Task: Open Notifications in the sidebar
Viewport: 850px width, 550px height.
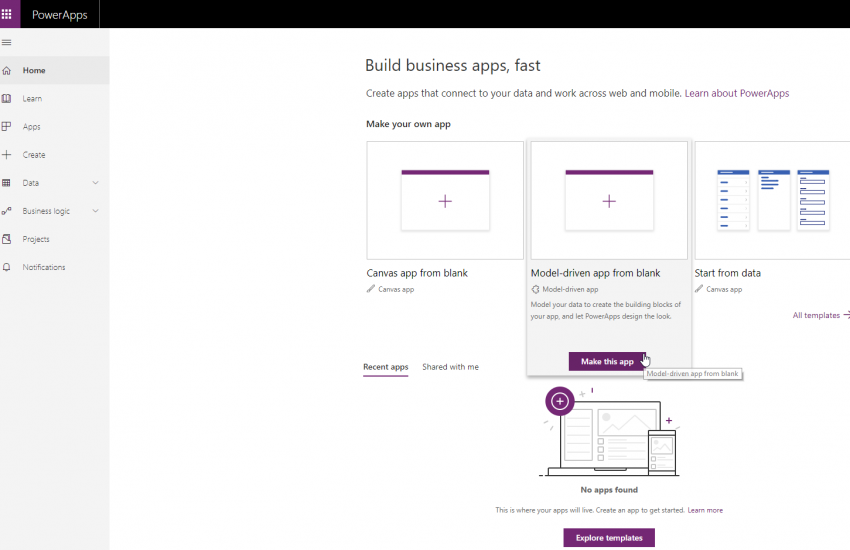Action: point(54,267)
